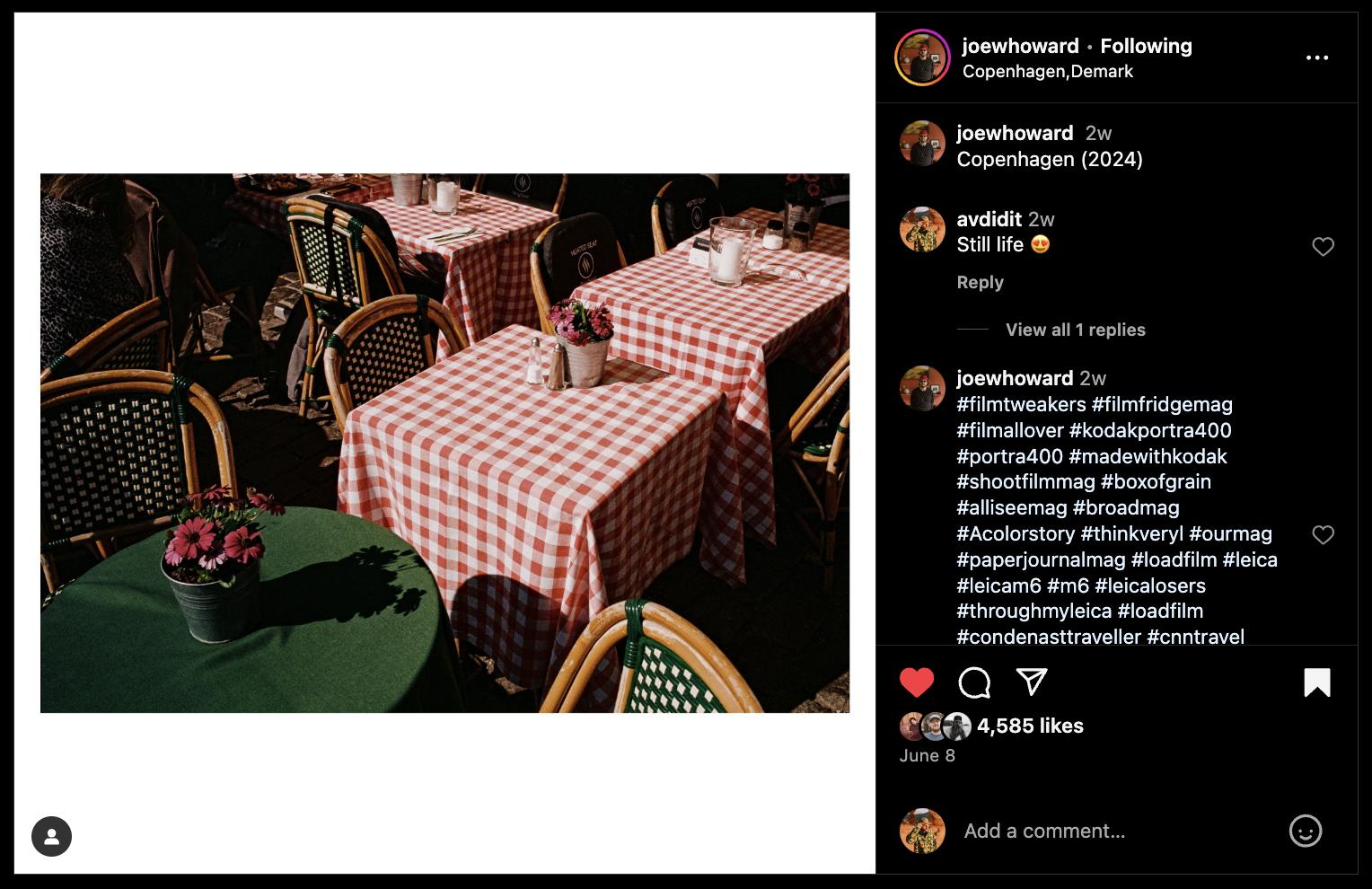This screenshot has width=1372, height=889.
Task: Unlike the post with red heart
Action: (x=917, y=682)
